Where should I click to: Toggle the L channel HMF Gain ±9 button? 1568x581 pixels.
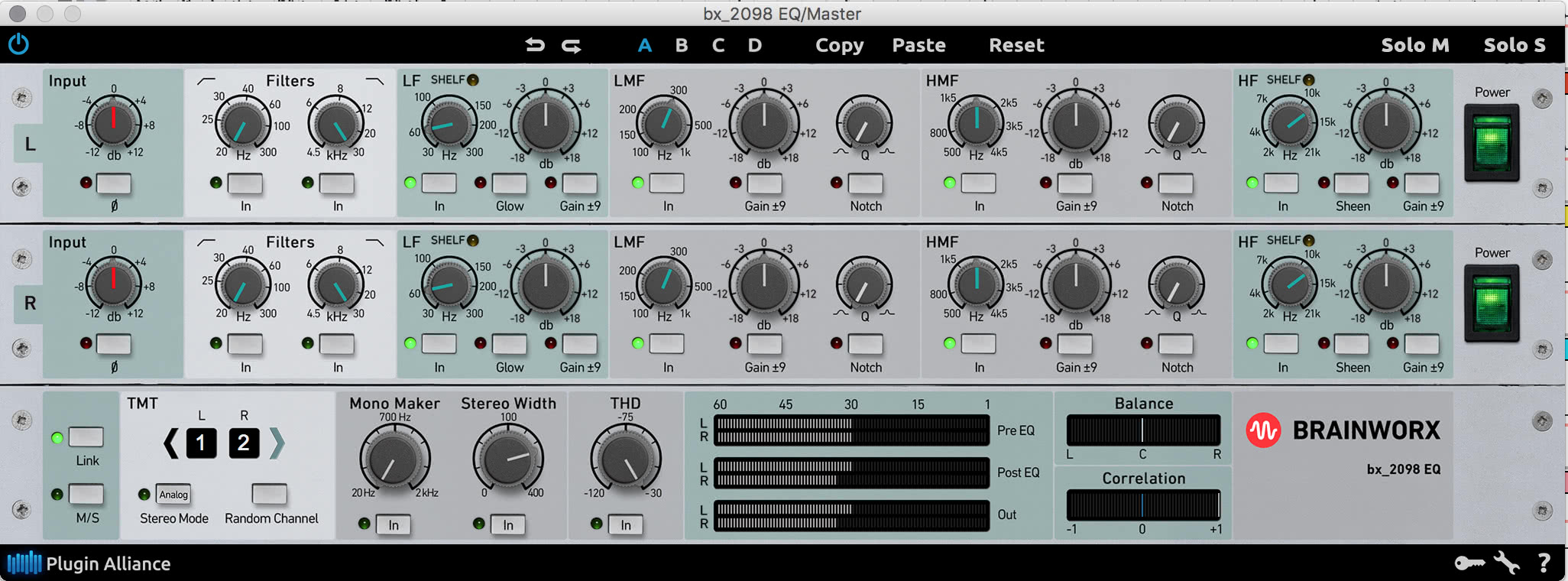(1075, 183)
